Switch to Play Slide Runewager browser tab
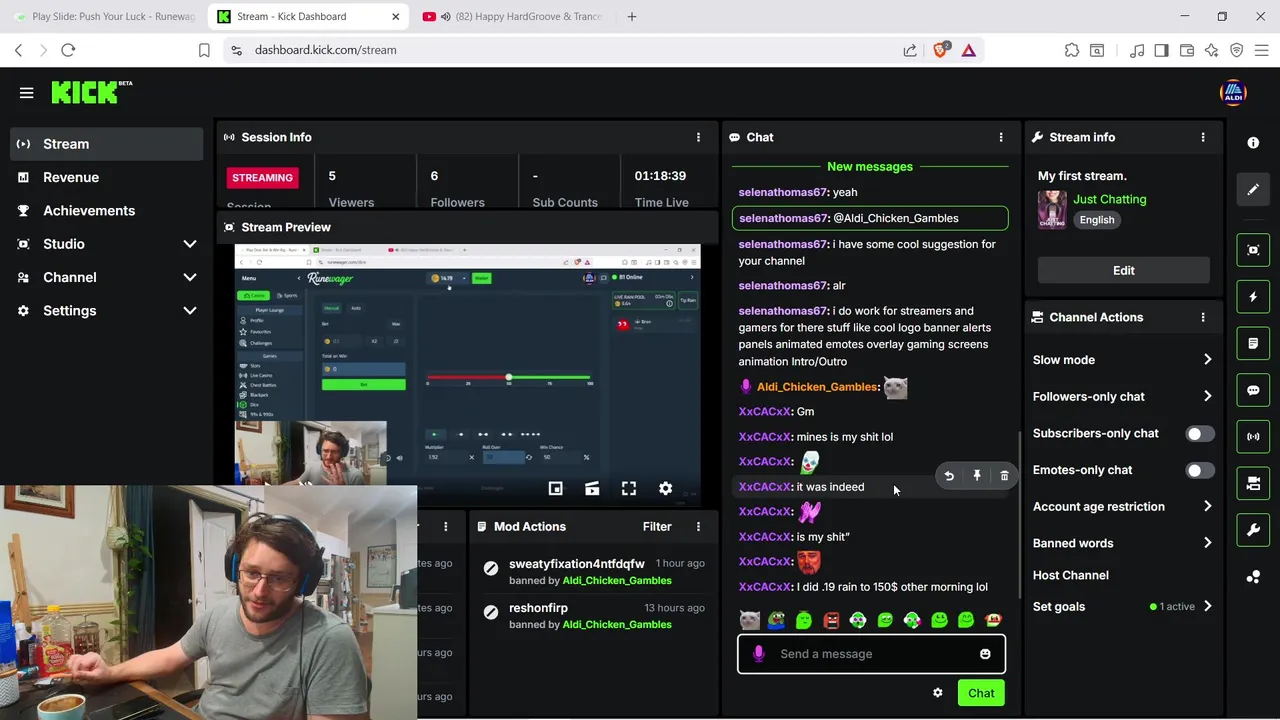Screen dimensions: 1280x720 click(105, 16)
